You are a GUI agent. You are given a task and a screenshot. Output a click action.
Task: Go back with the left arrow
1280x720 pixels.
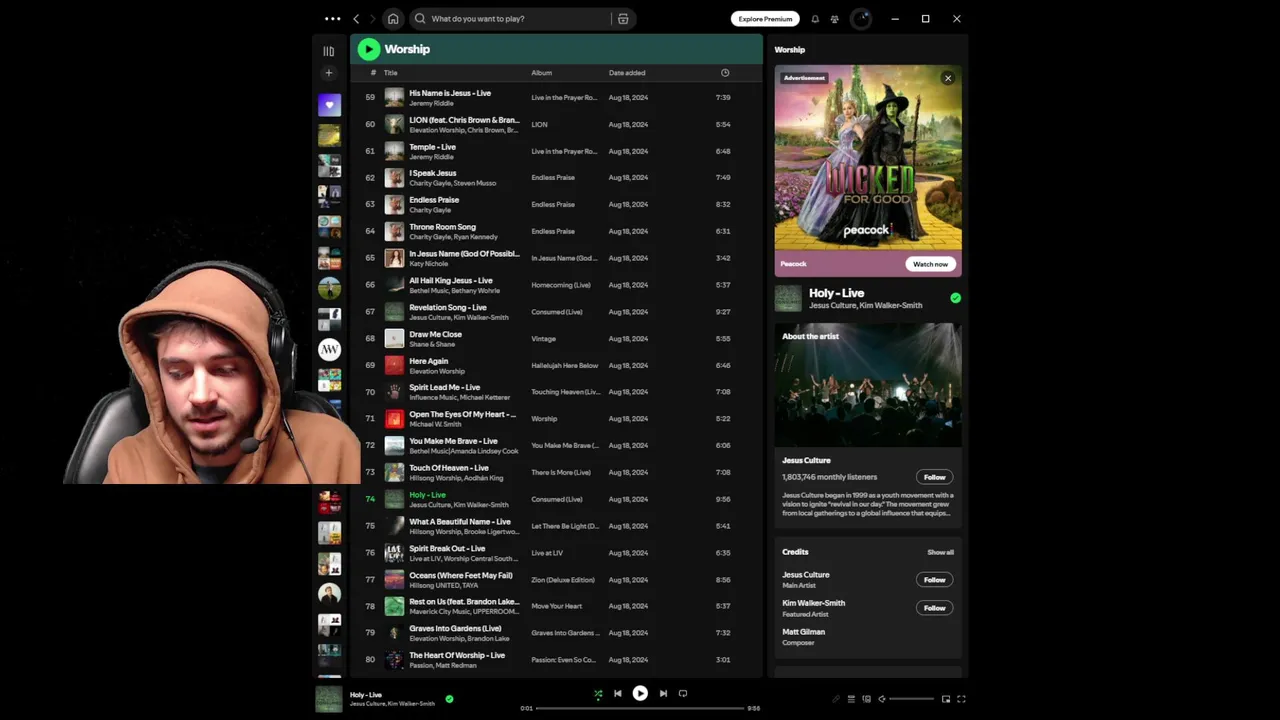(x=356, y=19)
